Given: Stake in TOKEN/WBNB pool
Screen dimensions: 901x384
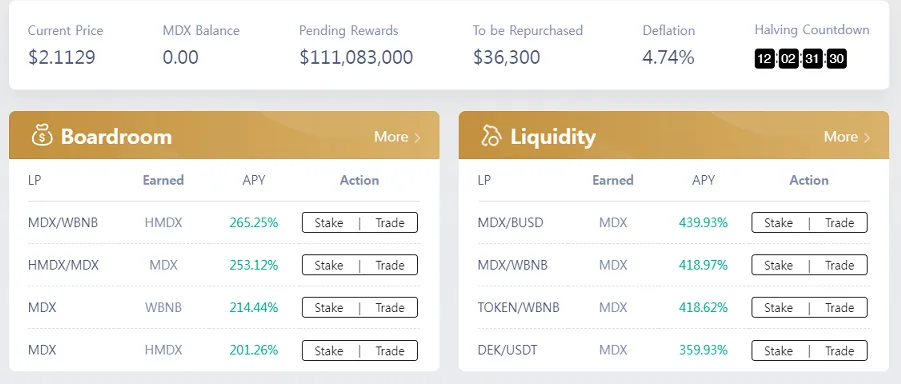Looking at the screenshot, I should tap(778, 308).
